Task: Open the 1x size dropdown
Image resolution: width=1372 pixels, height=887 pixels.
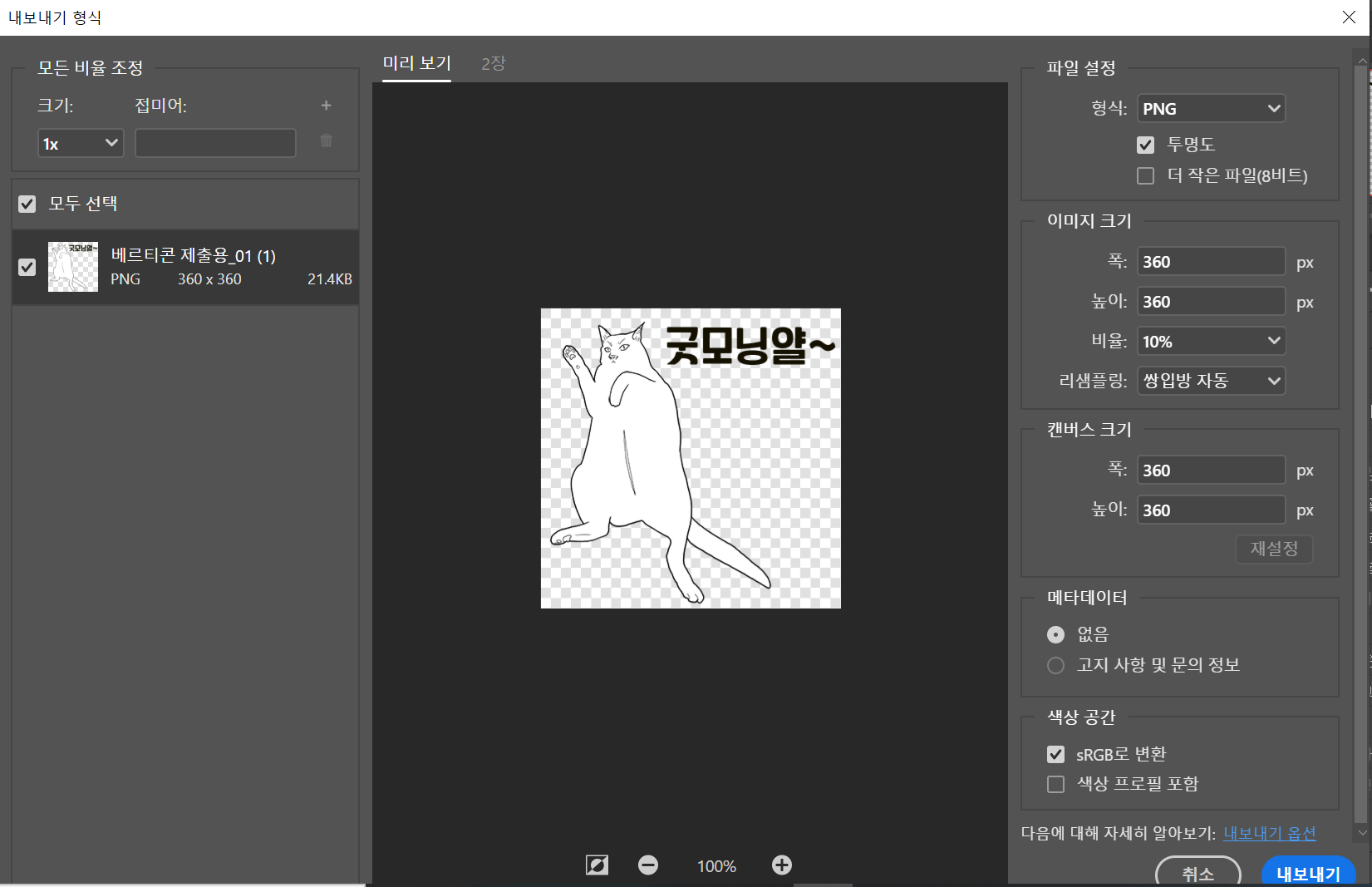Action: [x=80, y=142]
